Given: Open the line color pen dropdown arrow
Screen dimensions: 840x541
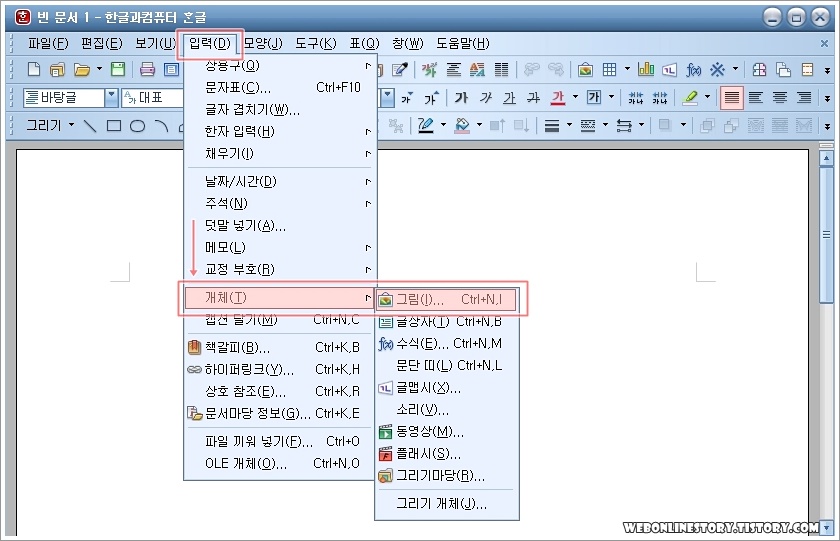Looking at the screenshot, I should pyautogui.click(x=443, y=126).
